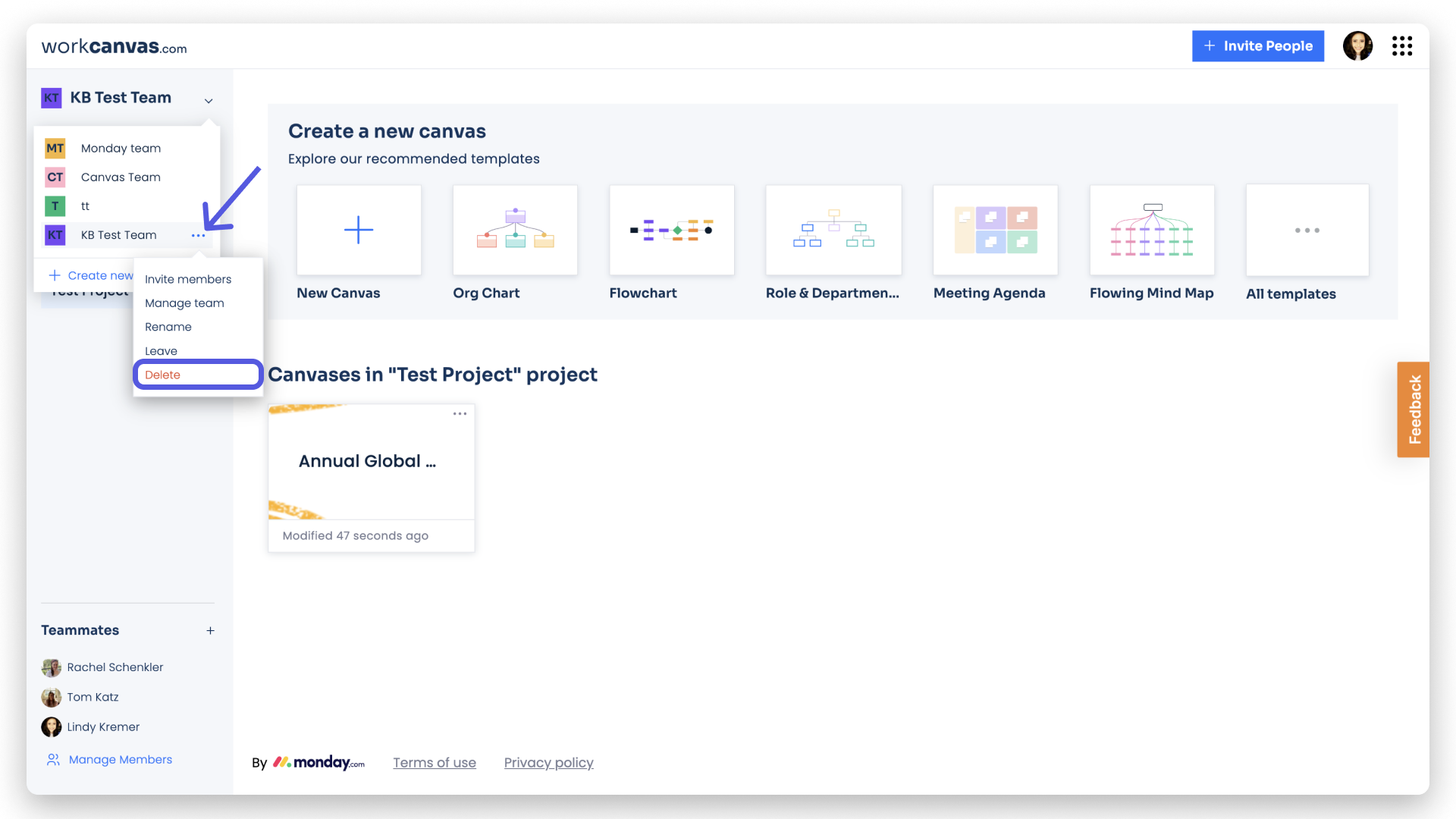This screenshot has height=819, width=1456.
Task: Pick the Flowing Mind Map template
Action: [1152, 230]
